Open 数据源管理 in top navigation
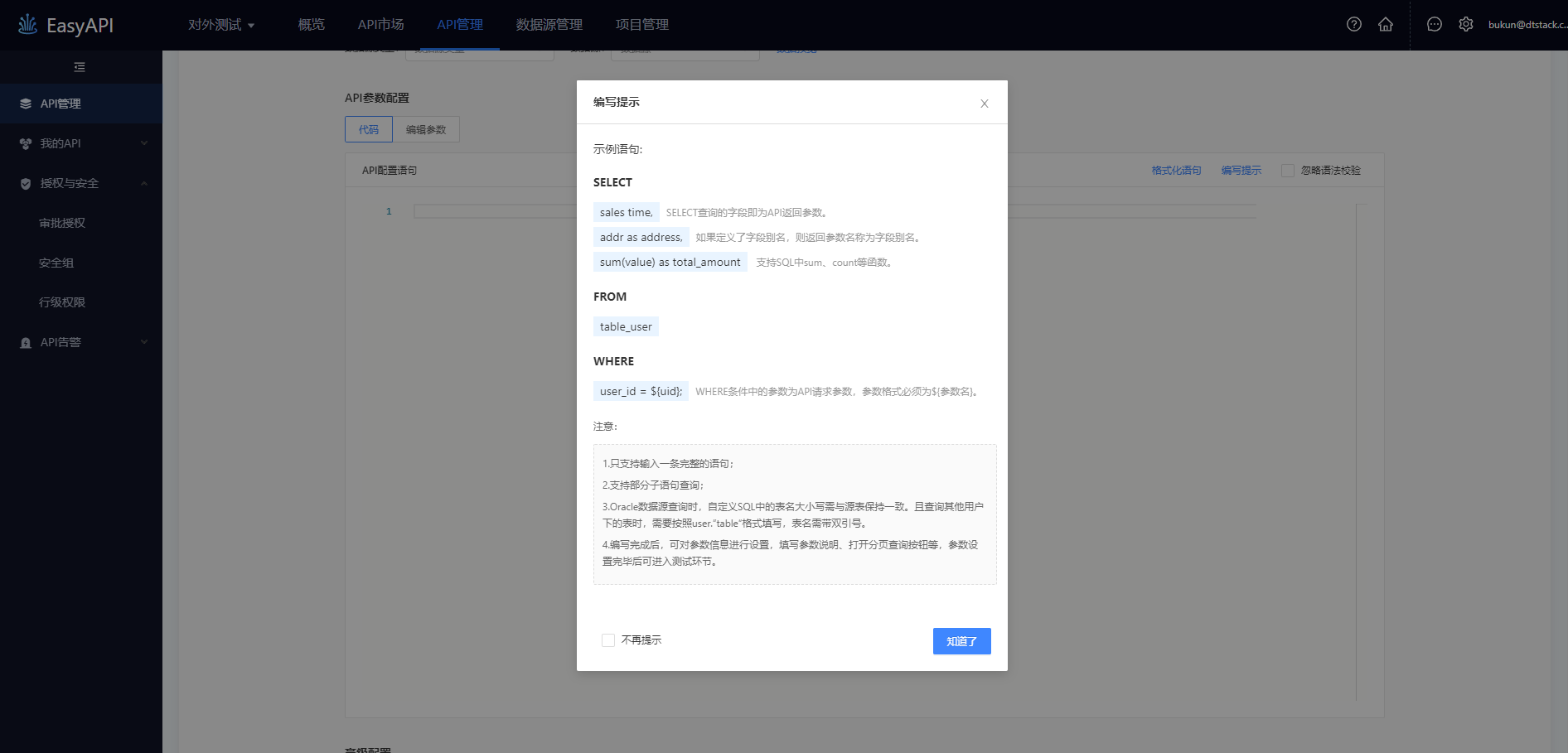Screen dimensions: 1568x753 pos(549,25)
